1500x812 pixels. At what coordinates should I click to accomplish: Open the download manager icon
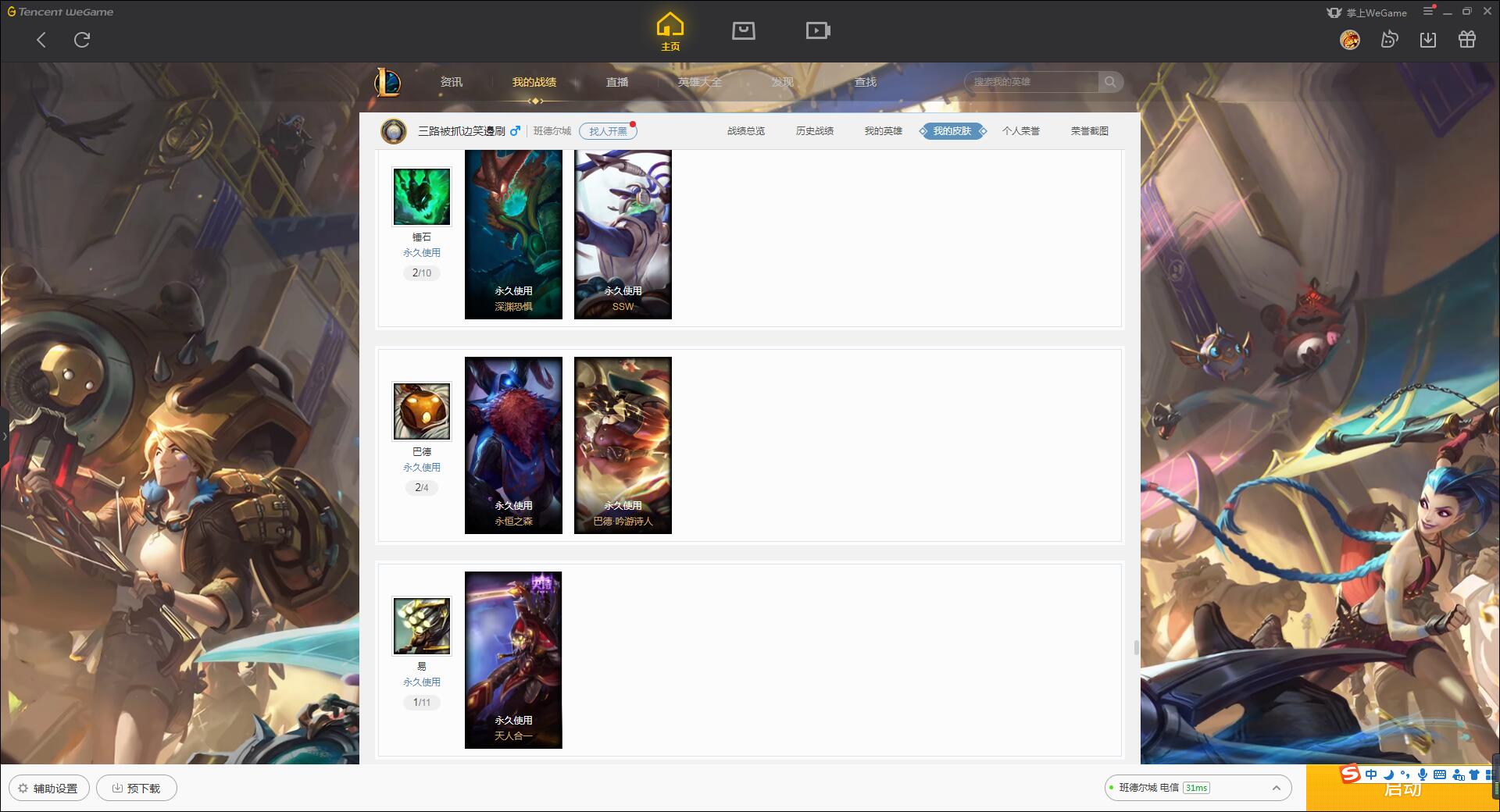pyautogui.click(x=1428, y=39)
